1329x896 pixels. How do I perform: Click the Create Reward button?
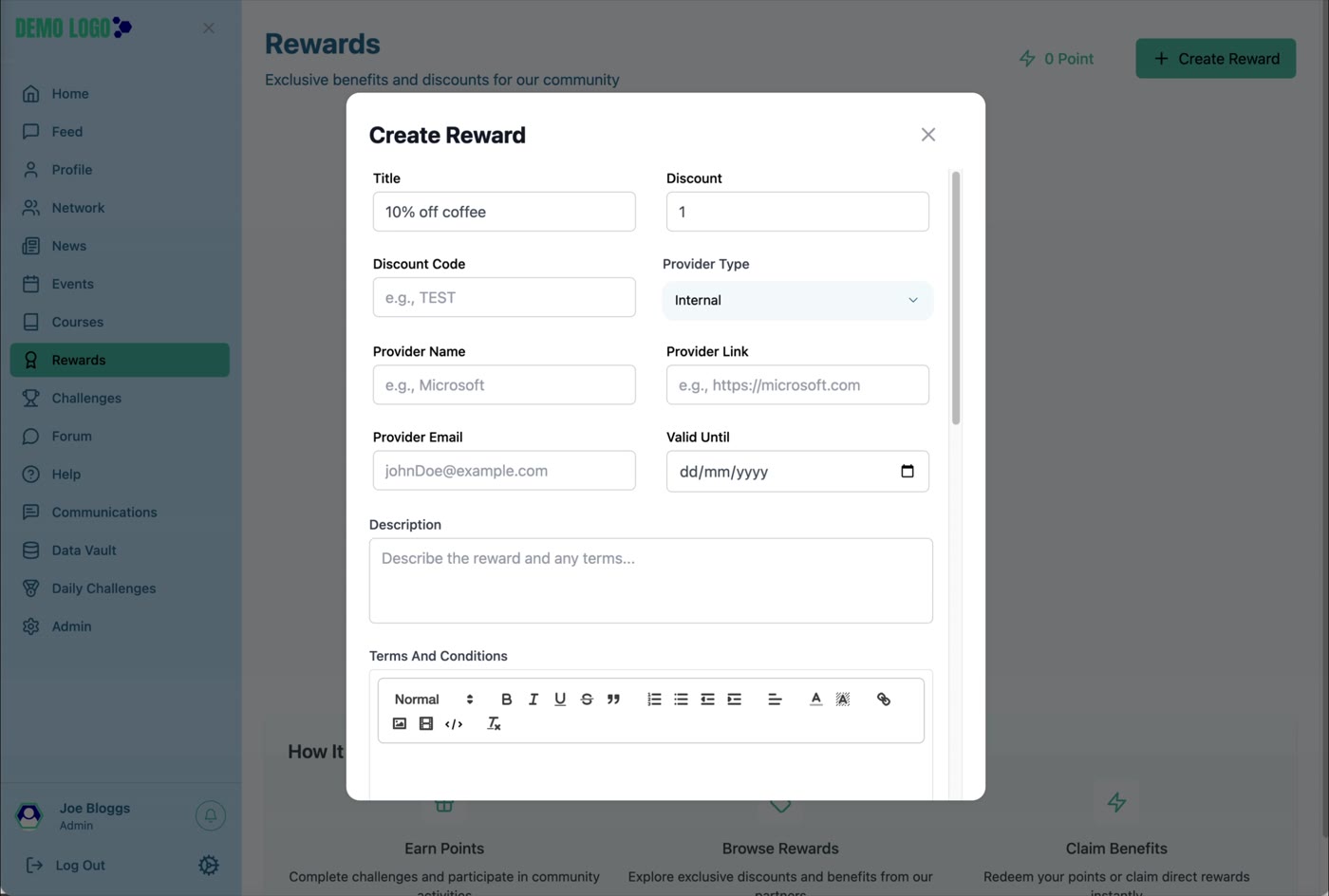pos(1215,59)
